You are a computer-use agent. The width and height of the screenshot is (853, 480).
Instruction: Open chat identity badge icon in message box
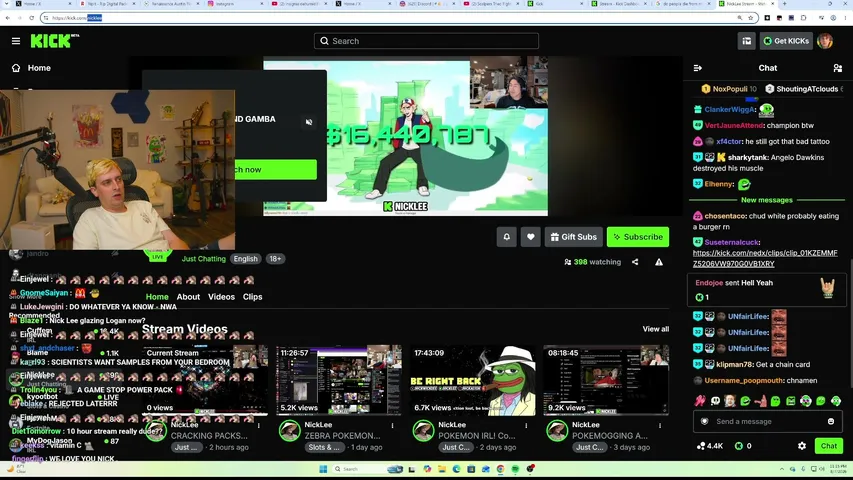(x=704, y=421)
